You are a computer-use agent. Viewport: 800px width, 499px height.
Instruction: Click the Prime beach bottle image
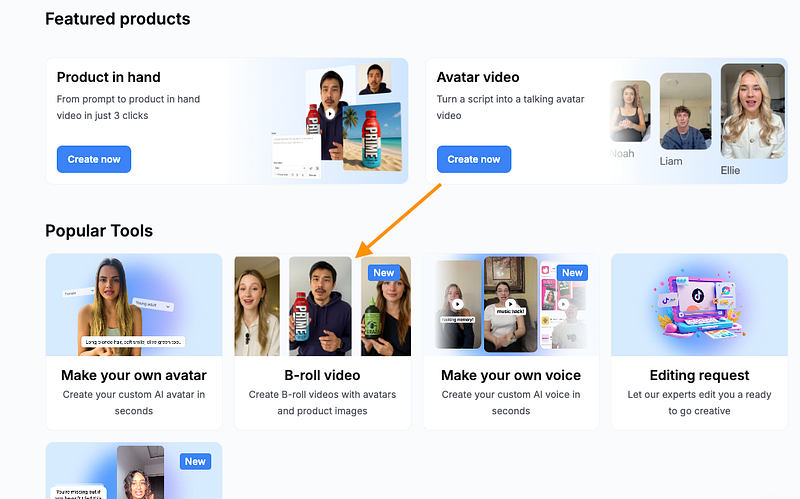tap(372, 137)
